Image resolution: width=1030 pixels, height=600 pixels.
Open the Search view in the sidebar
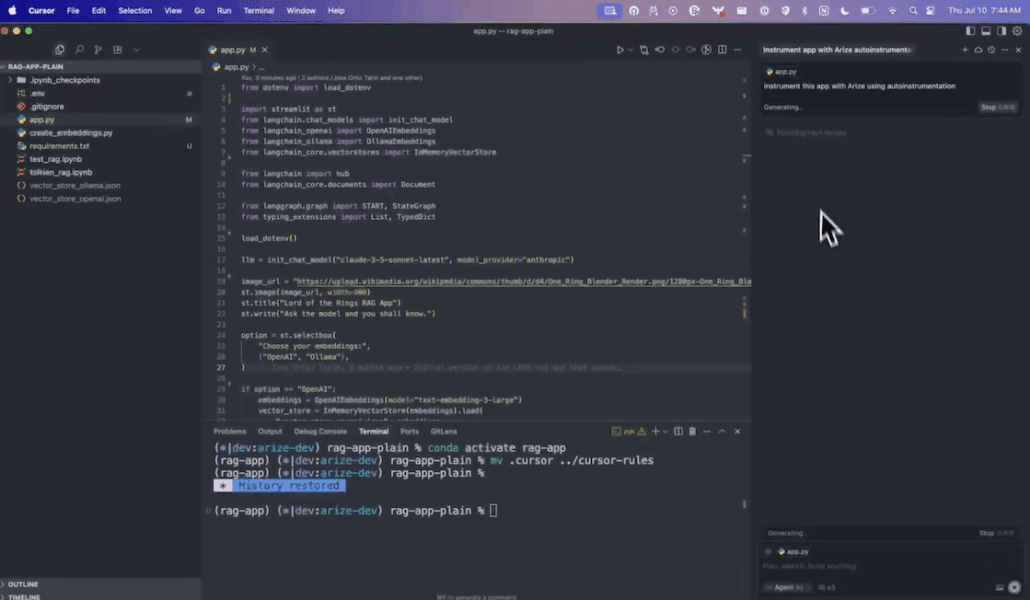(x=79, y=49)
